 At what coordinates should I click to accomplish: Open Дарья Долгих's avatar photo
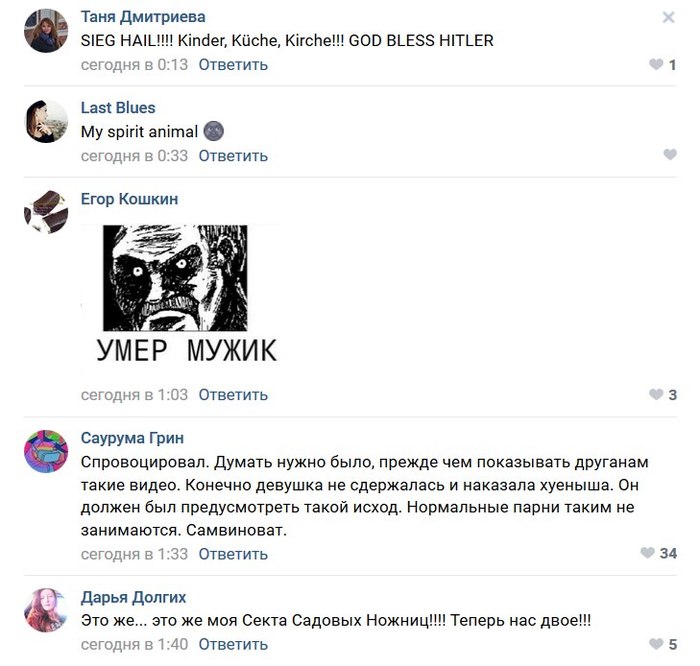(x=46, y=610)
